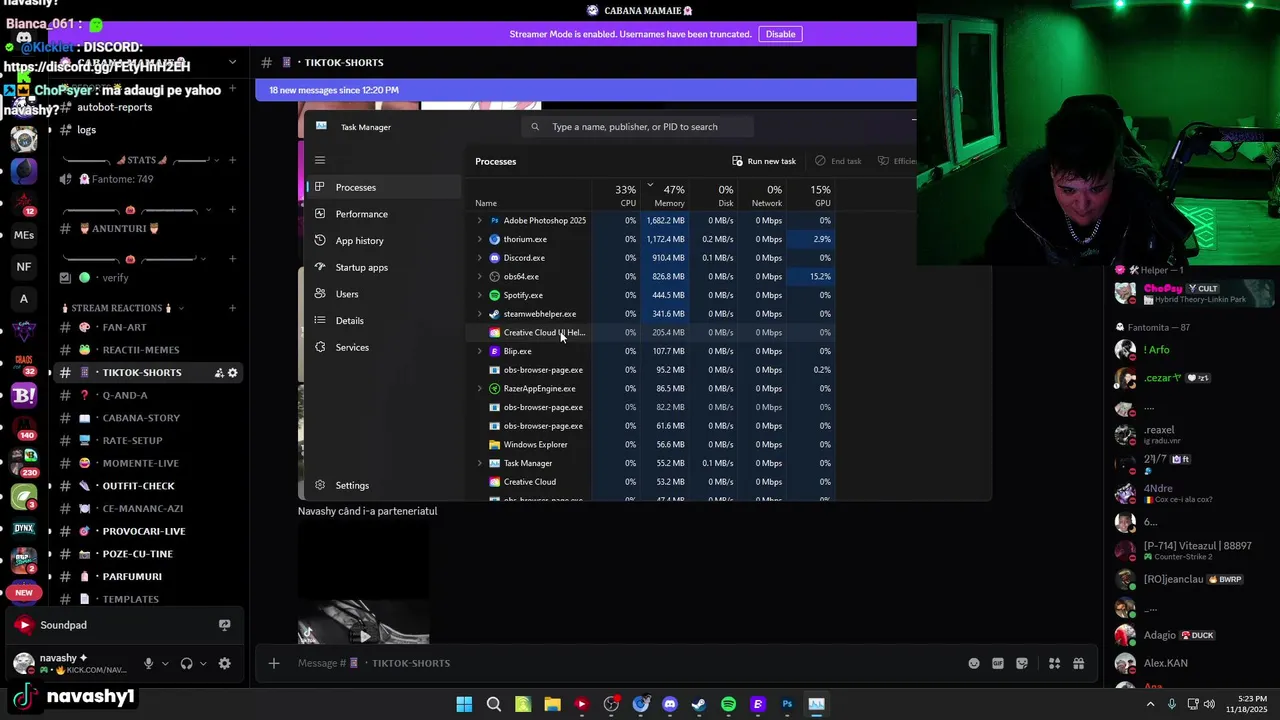This screenshot has height=720, width=1280.
Task: Play the TikTok video thumbnail in chat
Action: point(365,636)
